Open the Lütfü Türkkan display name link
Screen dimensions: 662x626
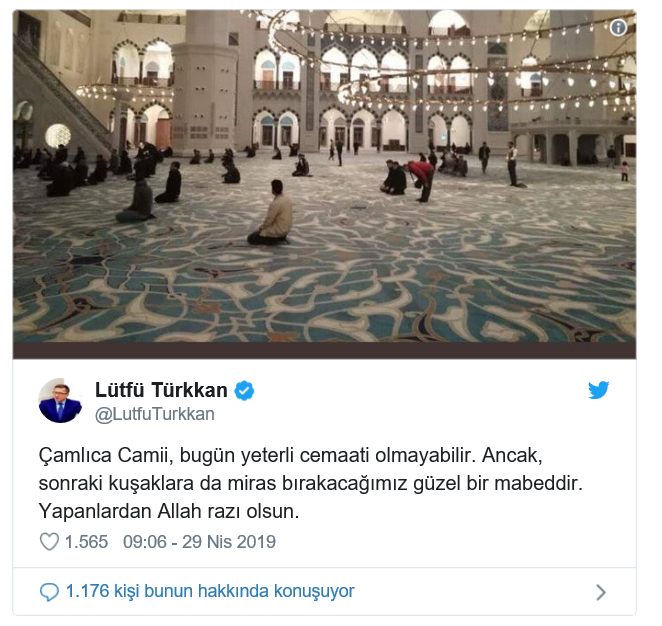click(x=161, y=390)
